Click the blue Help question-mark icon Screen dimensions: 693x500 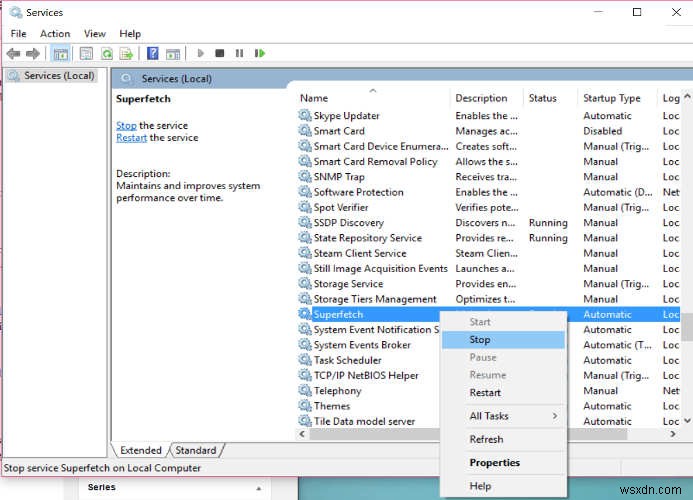[x=152, y=53]
